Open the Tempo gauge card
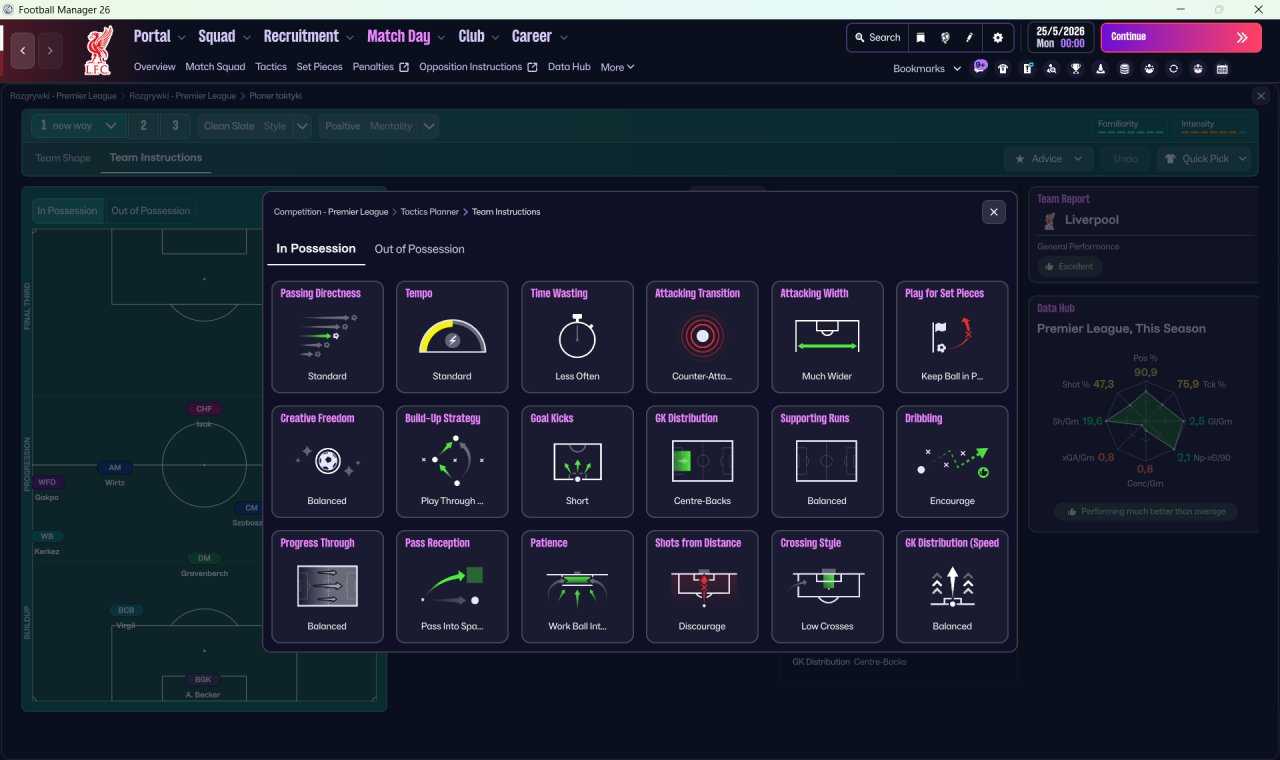This screenshot has height=760, width=1280. (452, 337)
